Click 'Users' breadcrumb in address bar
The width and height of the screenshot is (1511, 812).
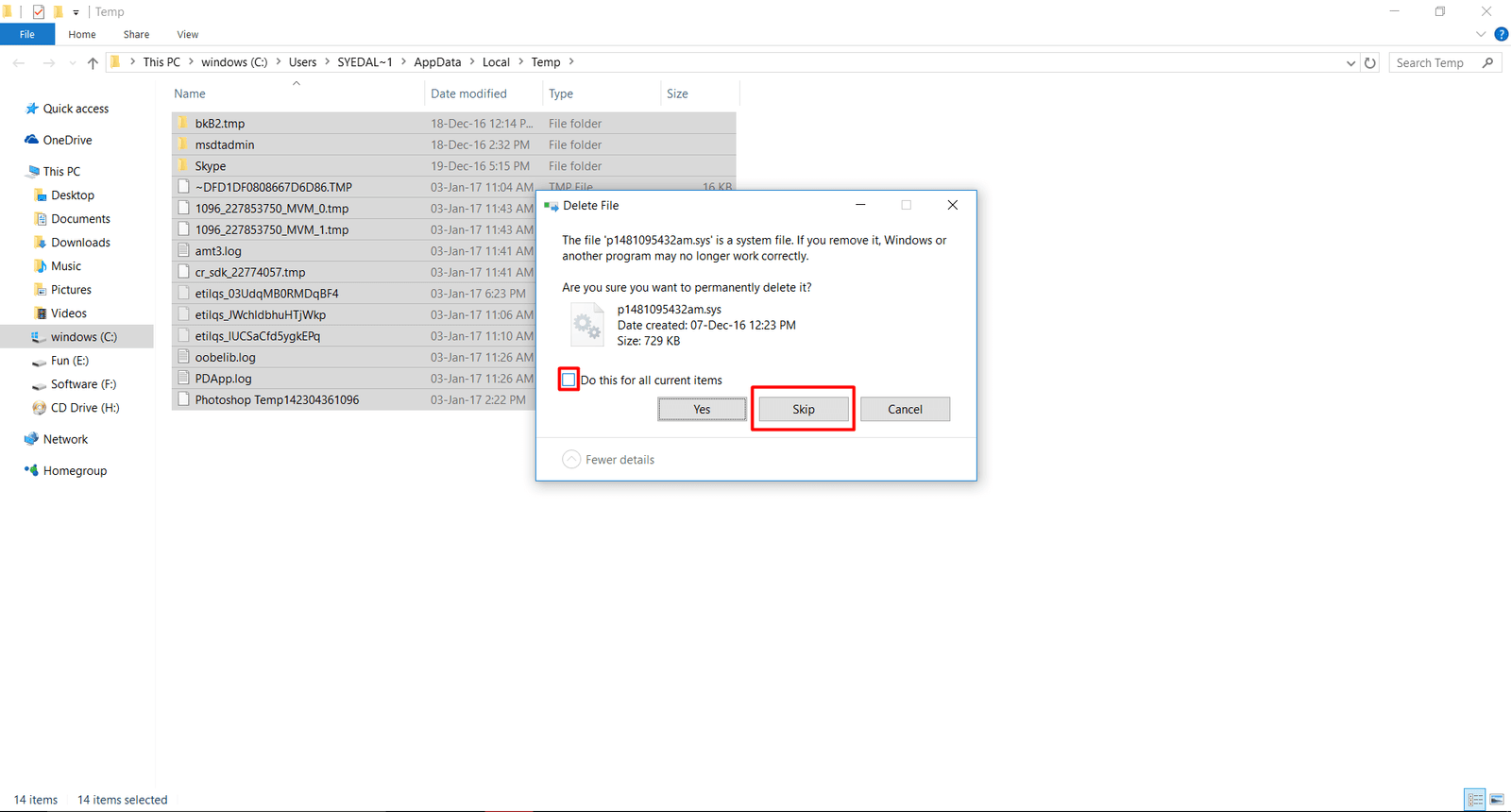(x=302, y=62)
